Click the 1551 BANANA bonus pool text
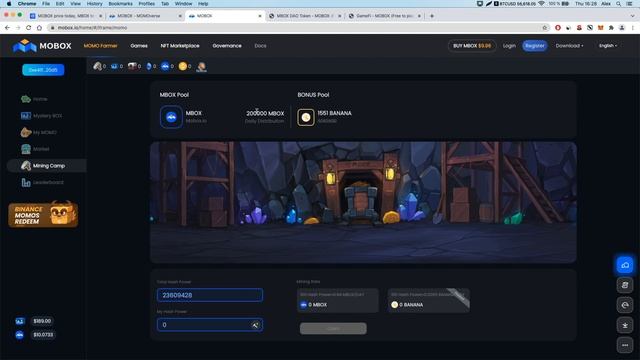The width and height of the screenshot is (640, 360). pos(334,113)
